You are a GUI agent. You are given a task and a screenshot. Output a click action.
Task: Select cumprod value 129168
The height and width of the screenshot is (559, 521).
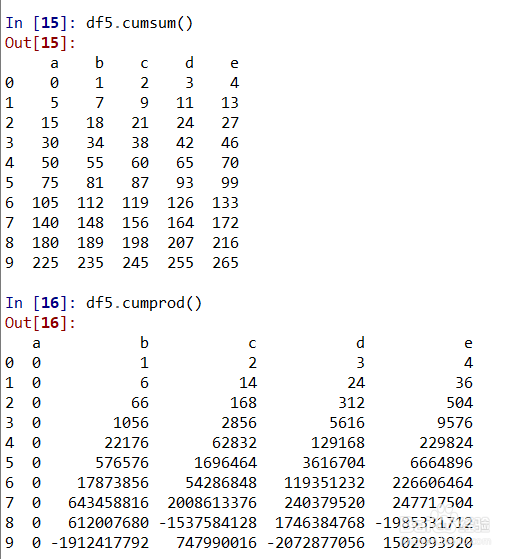click(338, 443)
